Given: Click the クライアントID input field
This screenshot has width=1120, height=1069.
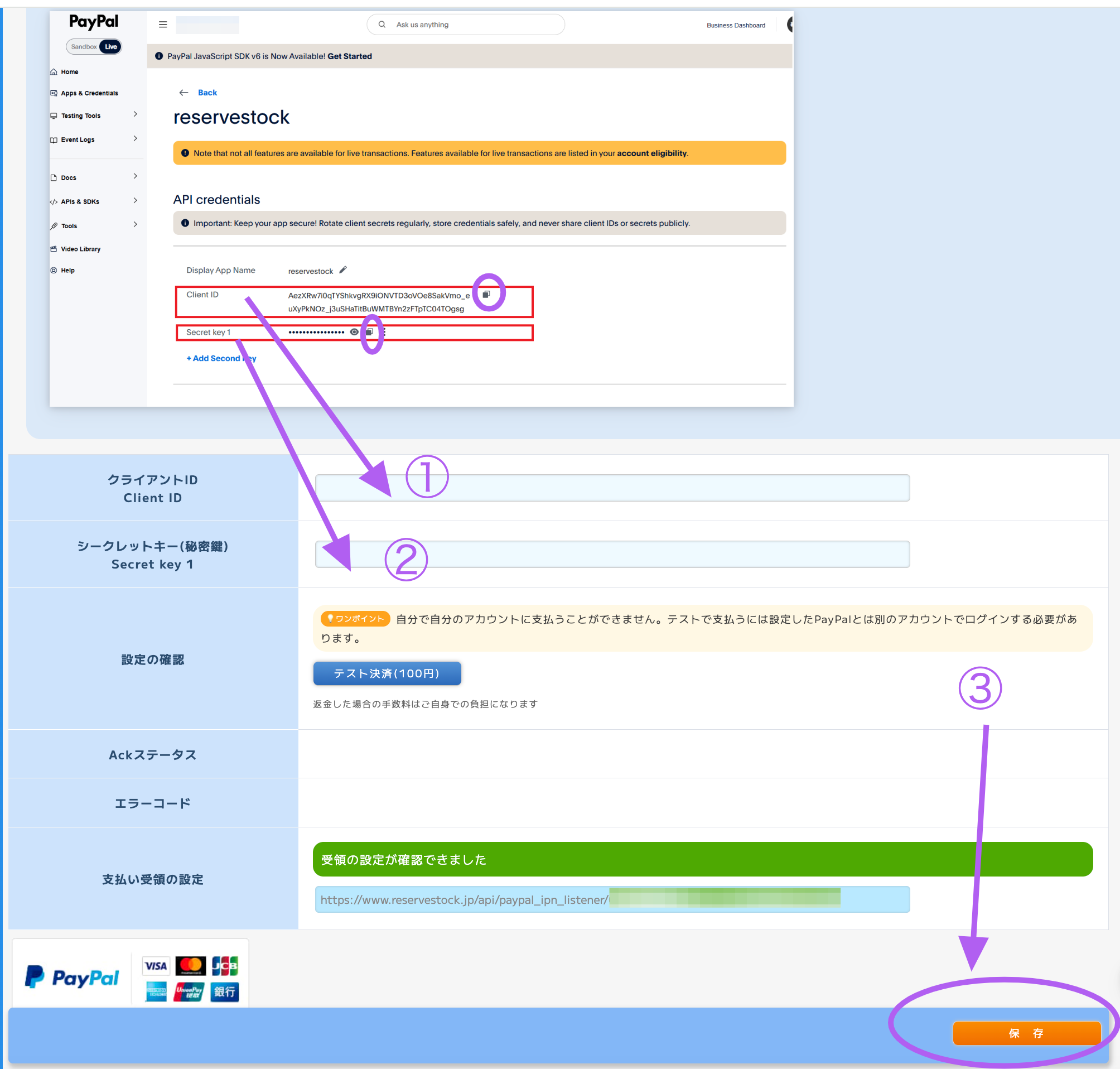Looking at the screenshot, I should (612, 488).
